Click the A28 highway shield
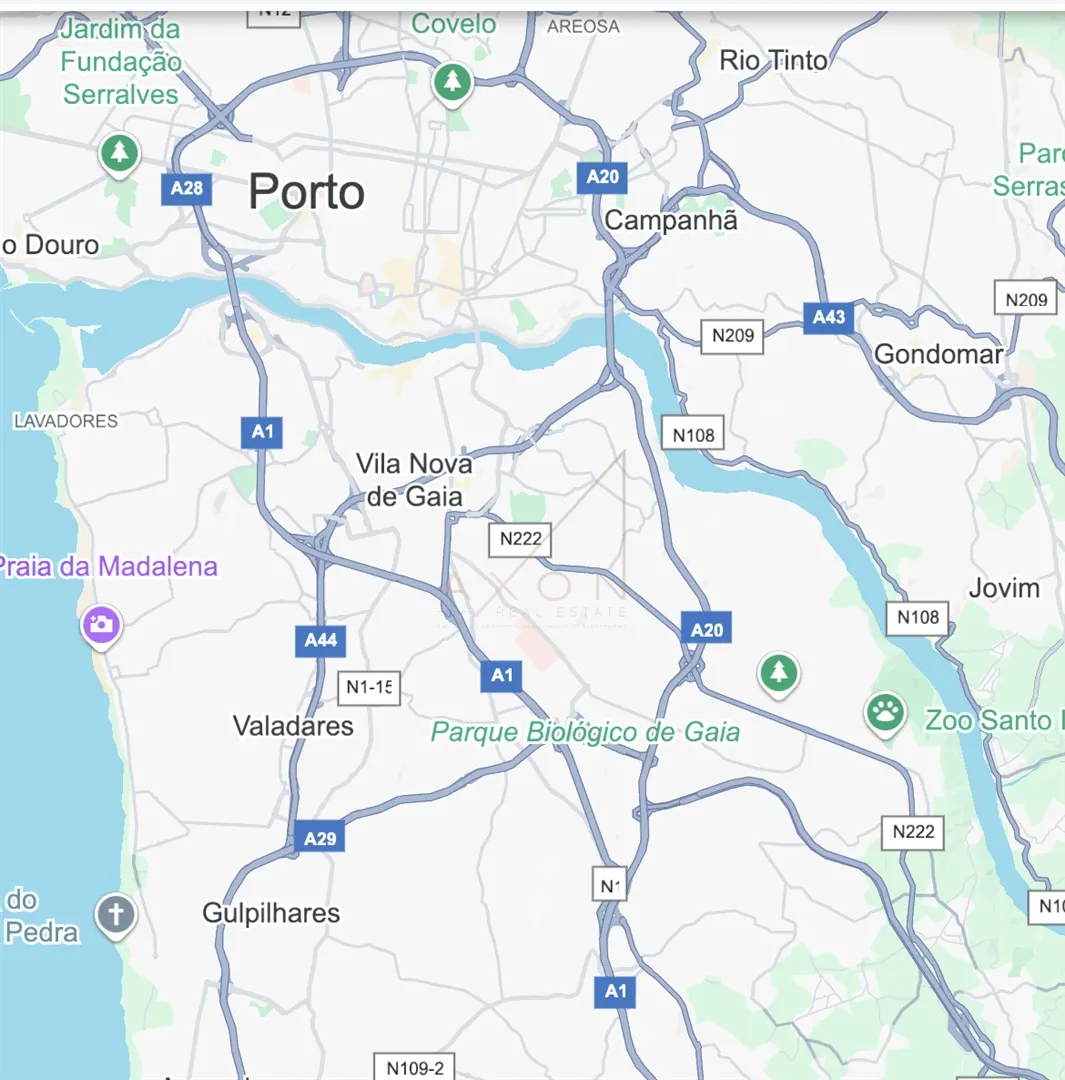 point(187,188)
